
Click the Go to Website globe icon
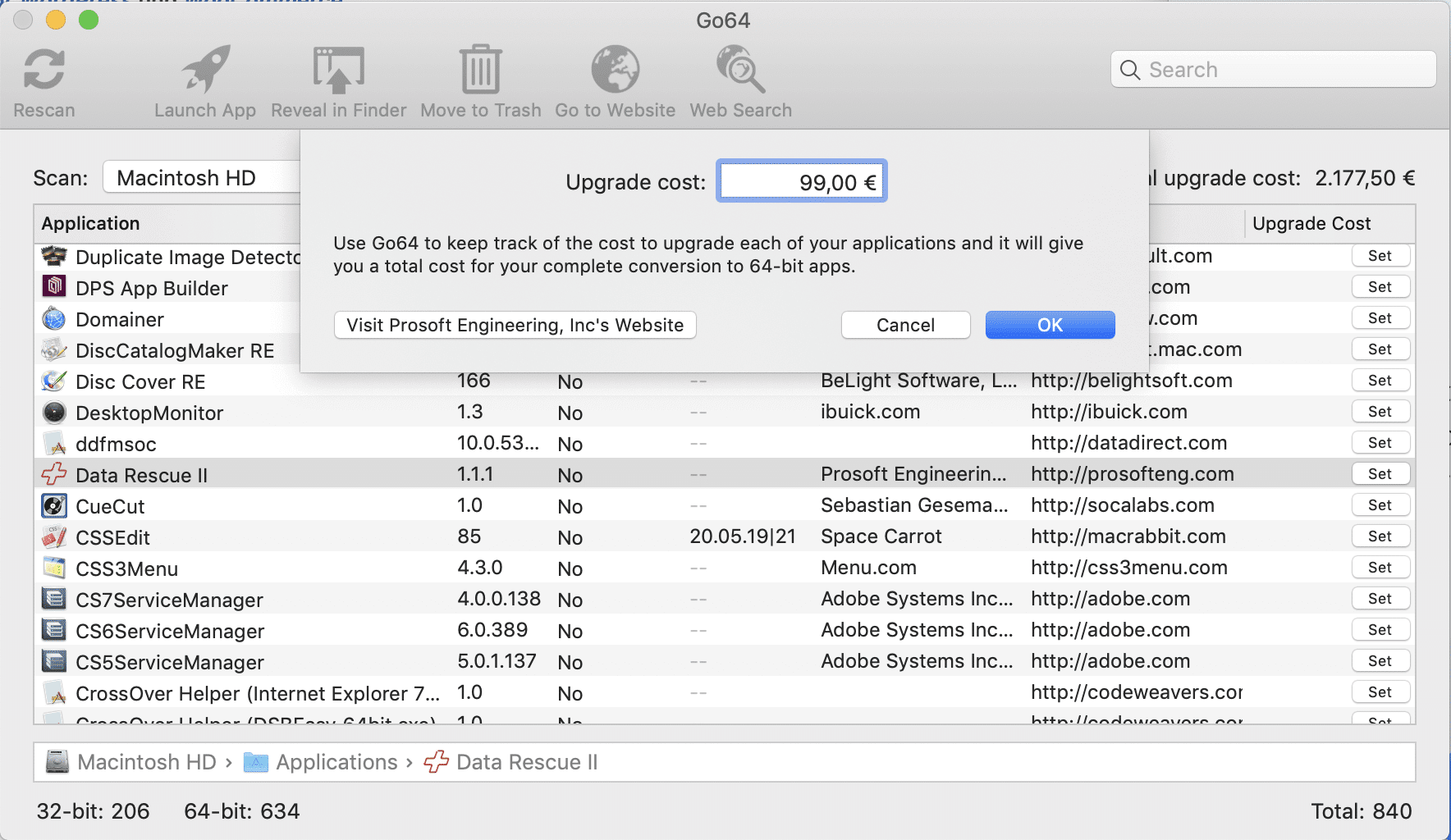point(616,69)
